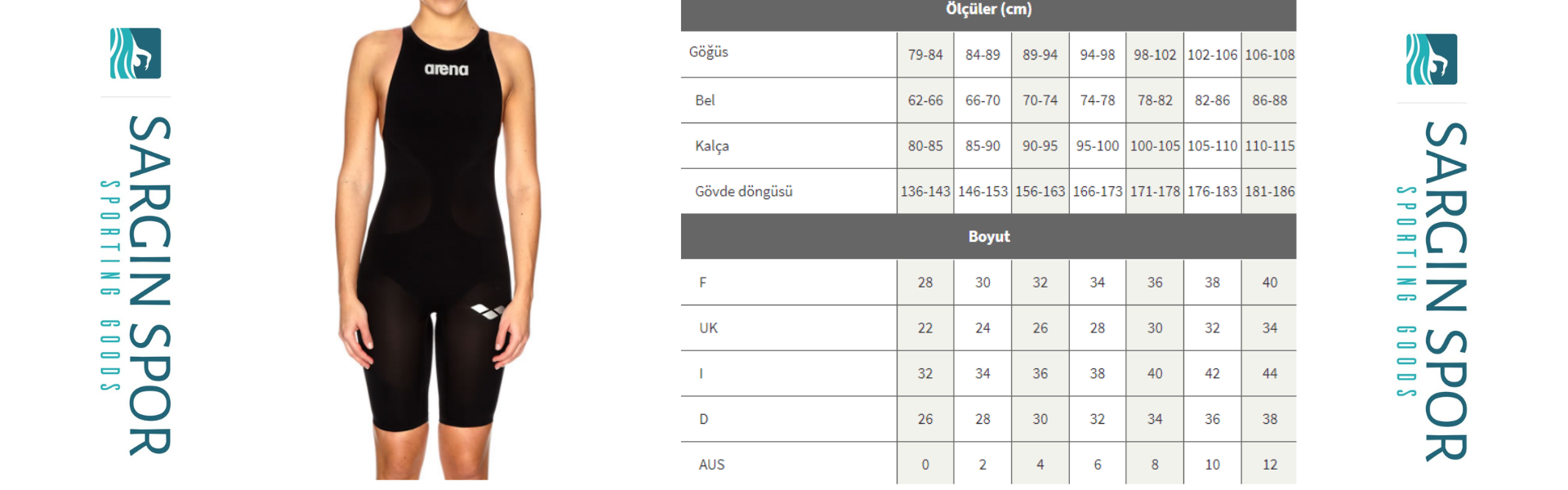Click the right Sargin Spor logo icon
This screenshot has height=490, width=1568.
[1432, 59]
